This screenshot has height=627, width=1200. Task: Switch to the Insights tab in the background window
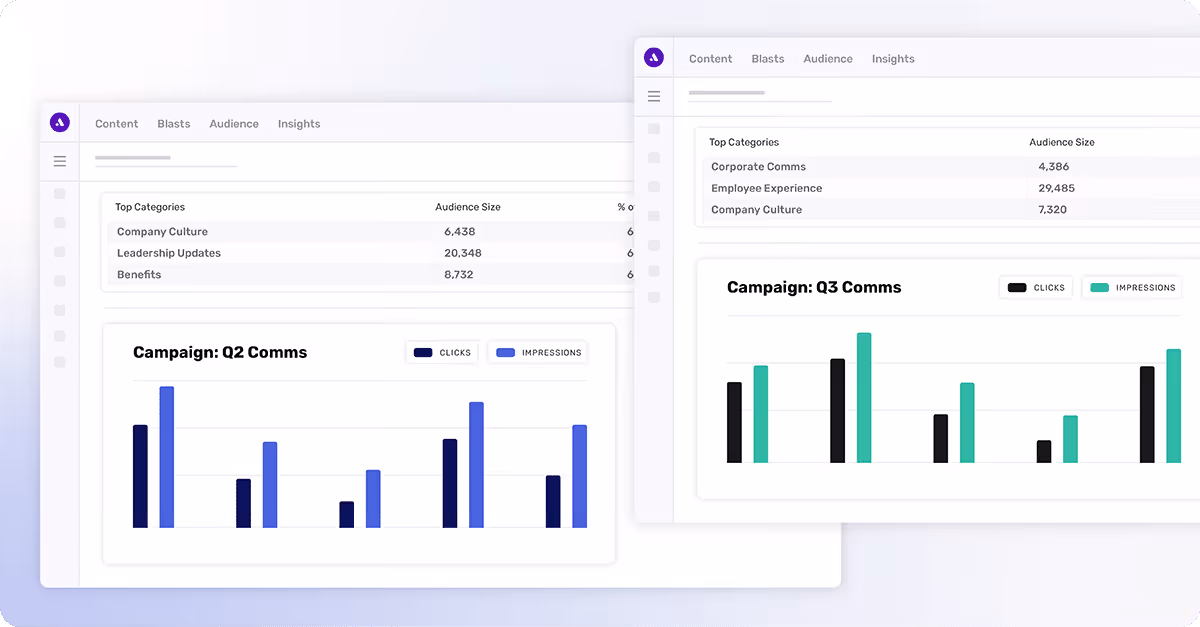pyautogui.click(x=893, y=58)
